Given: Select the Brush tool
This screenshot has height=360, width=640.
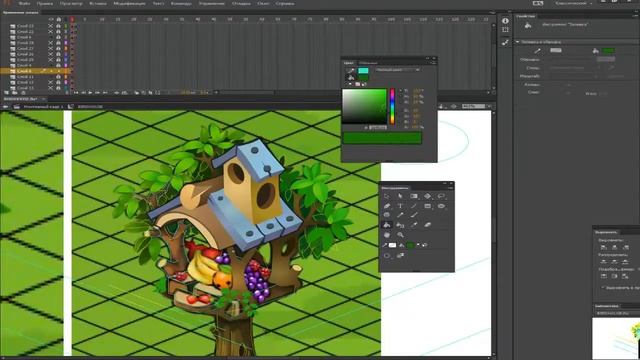Looking at the screenshot, I should tap(414, 215).
